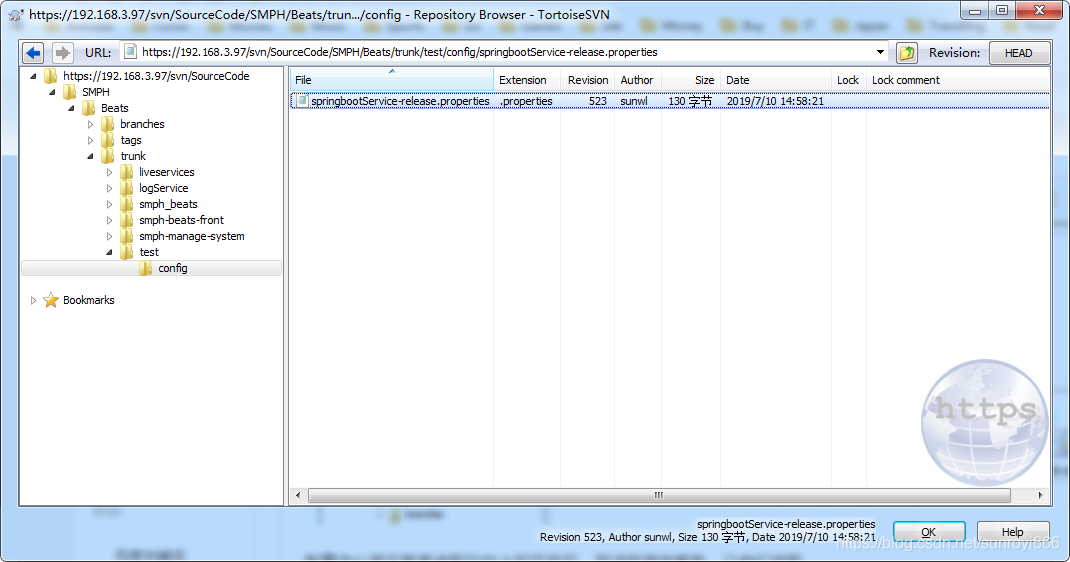1070x562 pixels.
Task: Select springbootService-release.properties in file list
Action: click(400, 101)
